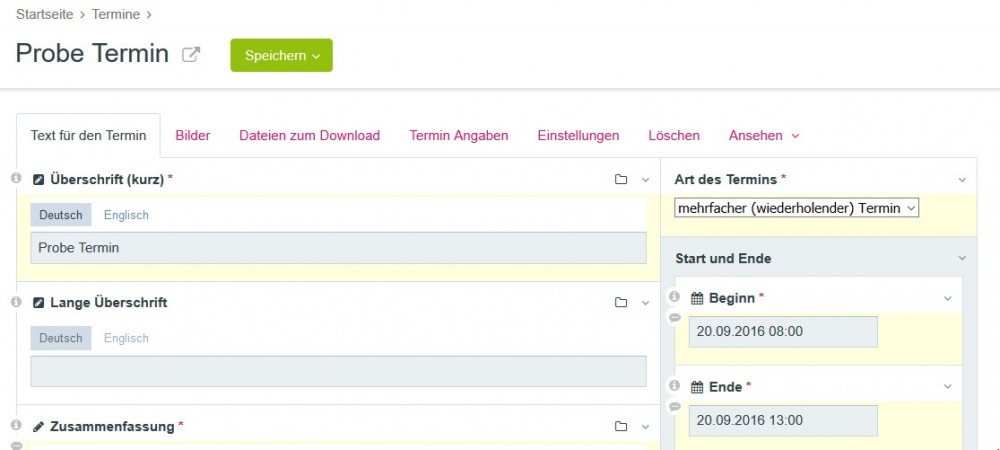This screenshot has height=450, width=1000.
Task: Collapse Zusammenfassung section chevron
Action: coord(645,427)
